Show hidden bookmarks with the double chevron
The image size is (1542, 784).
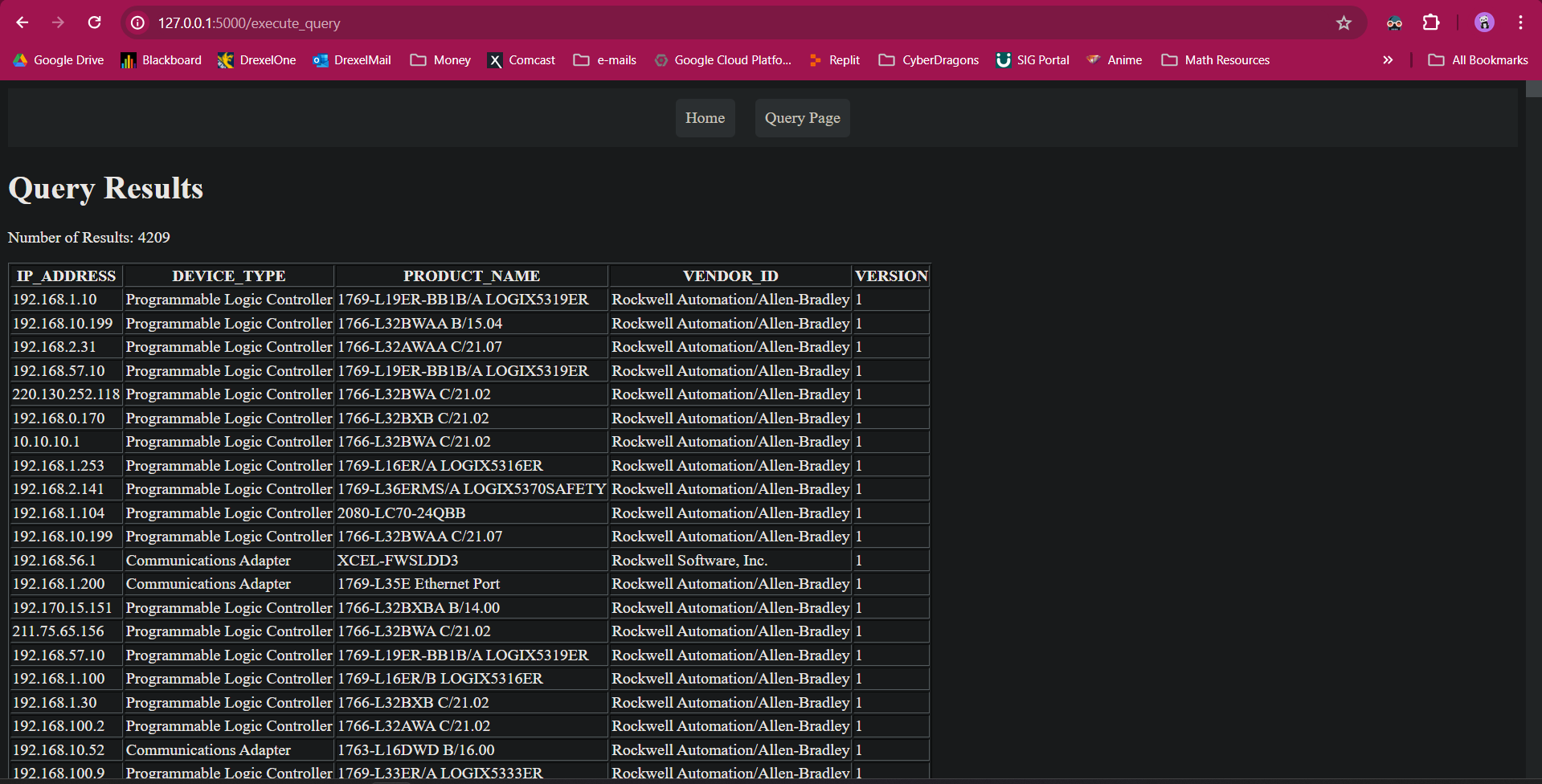pos(1388,60)
